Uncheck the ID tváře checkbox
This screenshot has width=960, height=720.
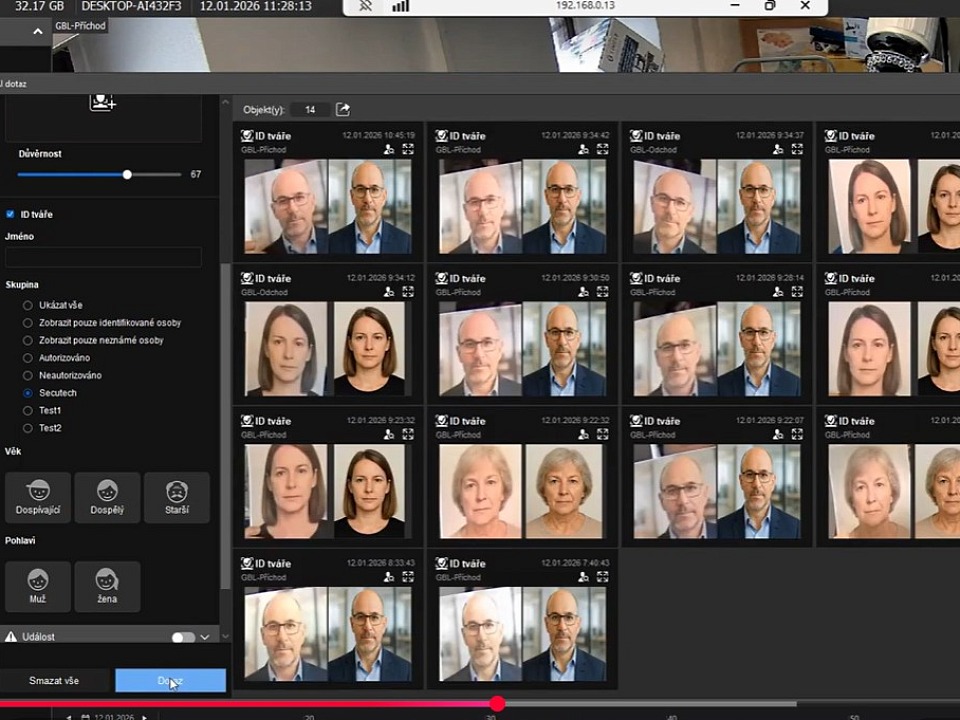pyautogui.click(x=10, y=214)
